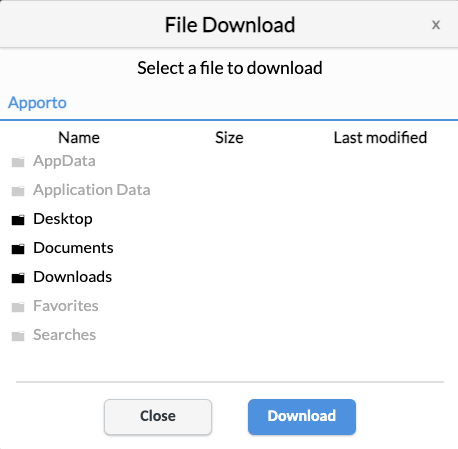
Task: Click the blue Download button
Action: [x=302, y=417]
